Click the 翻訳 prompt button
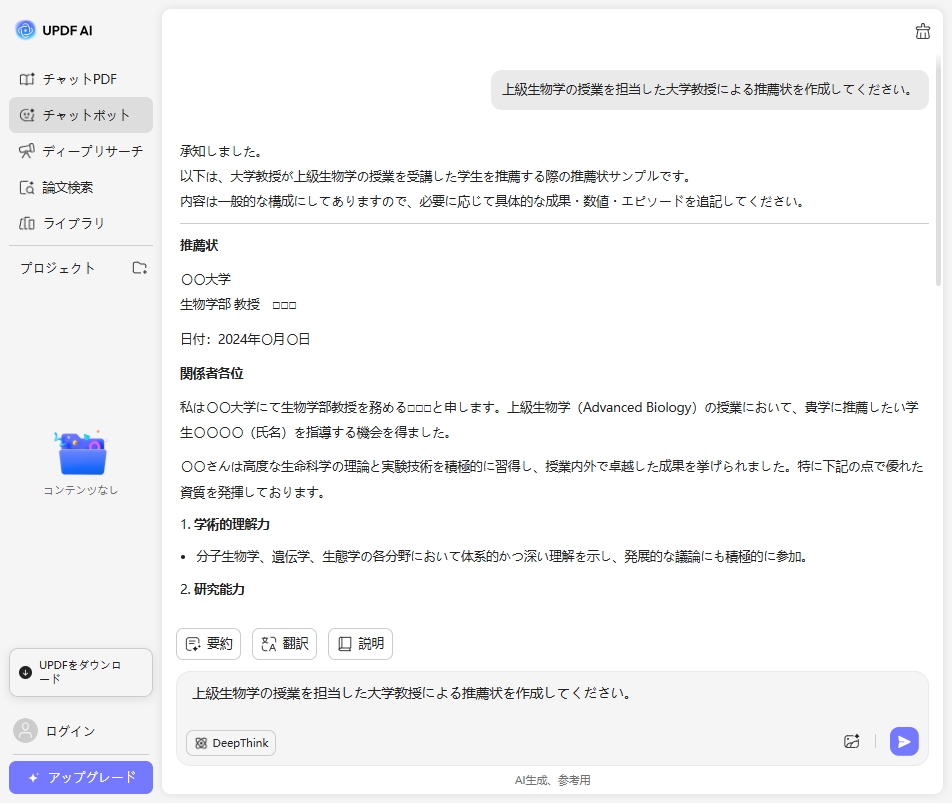The width and height of the screenshot is (952, 803). pyautogui.click(x=284, y=643)
